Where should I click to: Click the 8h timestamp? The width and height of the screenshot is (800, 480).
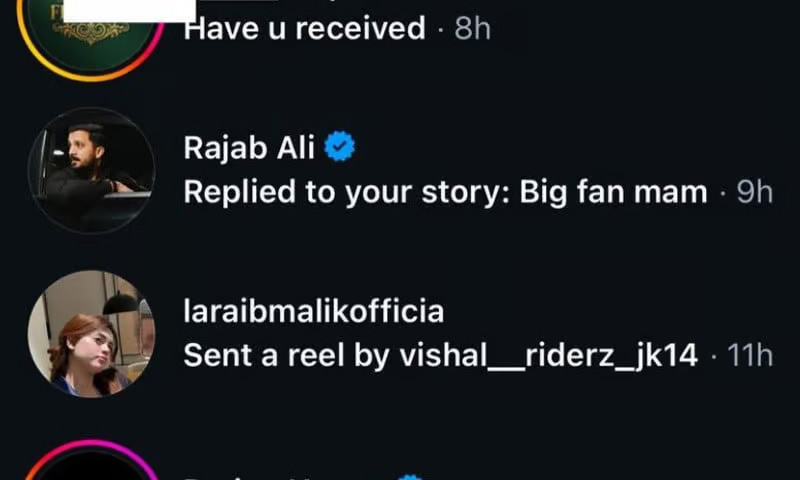click(x=473, y=28)
